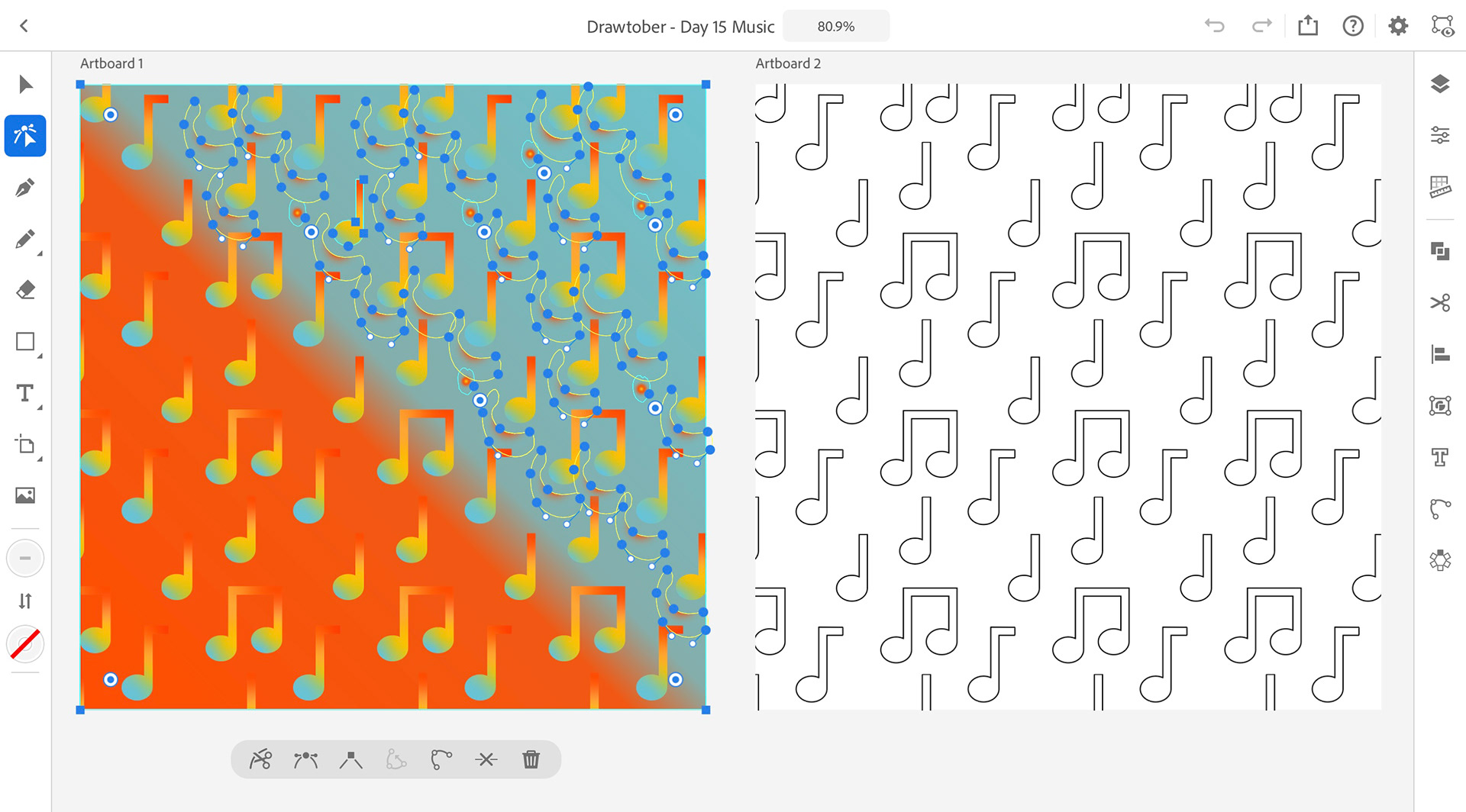The width and height of the screenshot is (1466, 812).
Task: Open the Object panel in right taskbar
Action: click(x=1440, y=406)
